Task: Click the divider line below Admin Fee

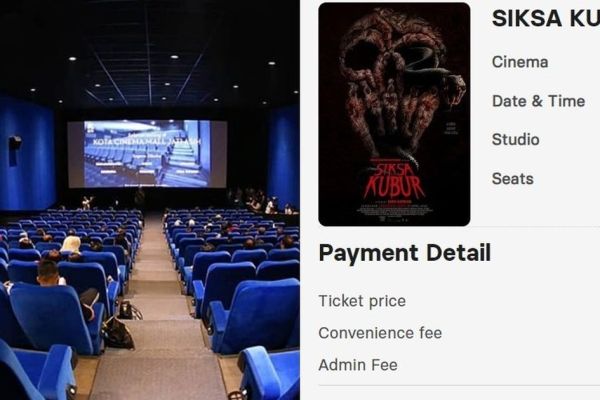Action: coord(459,385)
